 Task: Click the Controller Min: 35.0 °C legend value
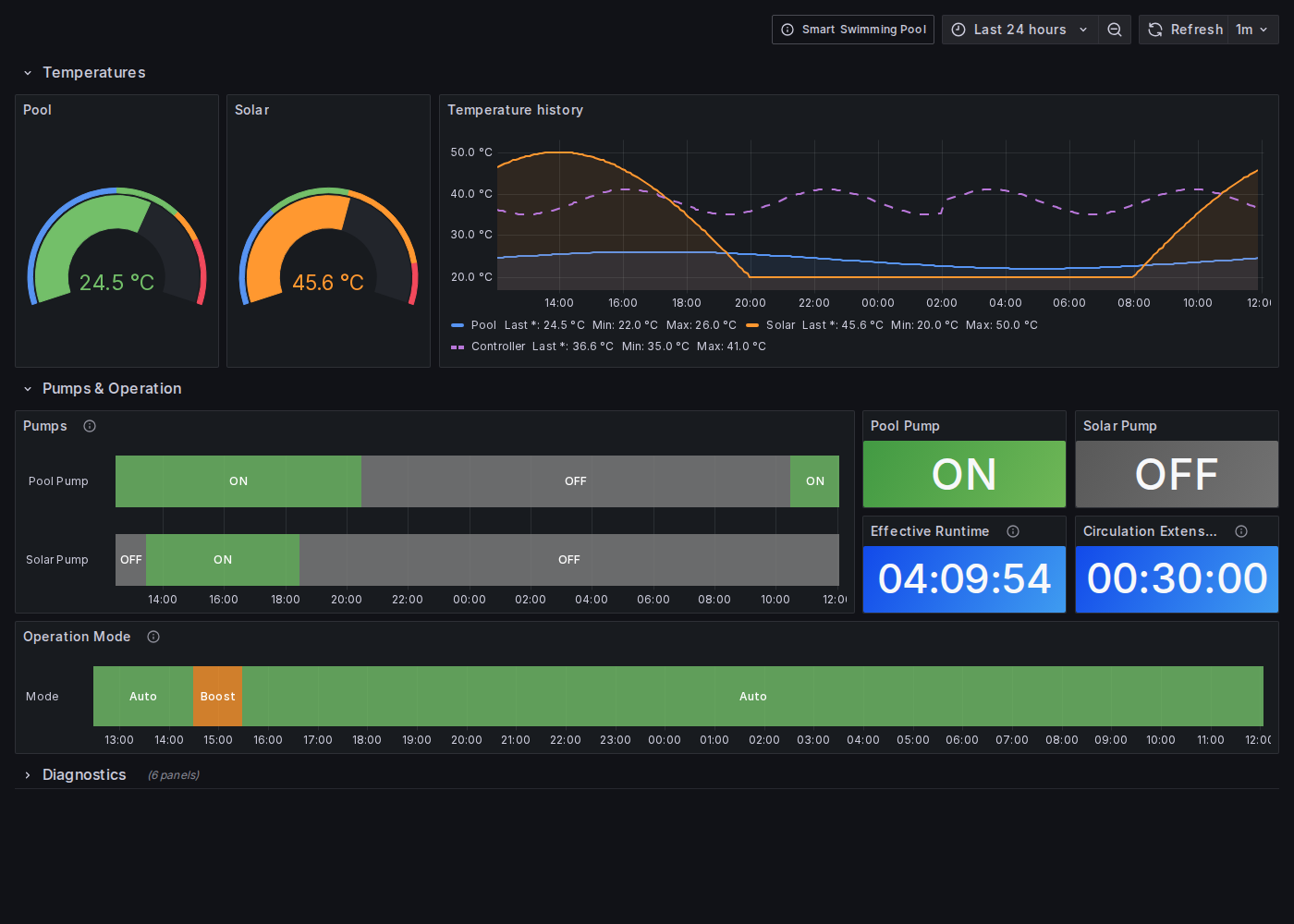tap(655, 346)
